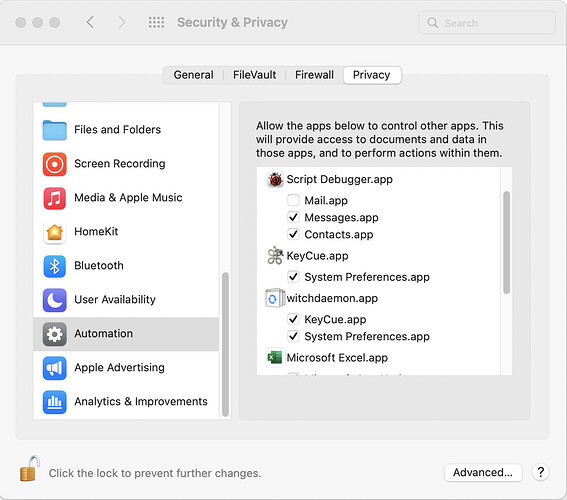This screenshot has width=567, height=500.
Task: Open the Advanced… settings
Action: point(483,473)
